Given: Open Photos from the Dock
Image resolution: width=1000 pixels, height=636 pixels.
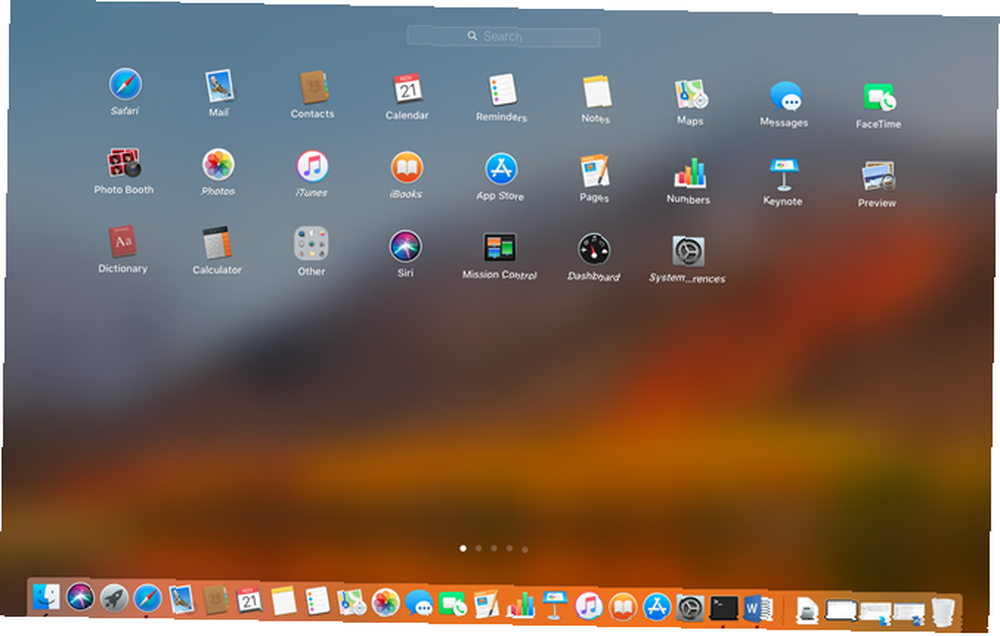Looking at the screenshot, I should point(386,603).
